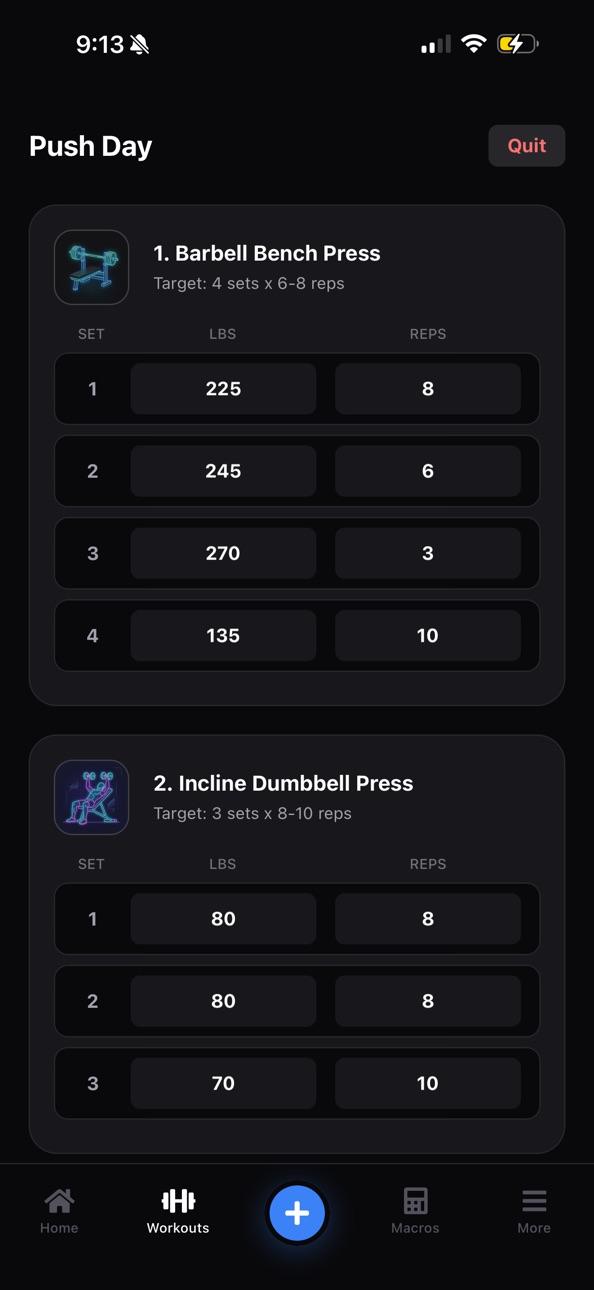
Task: Edit incline press set 3 reps 10
Action: click(428, 1083)
